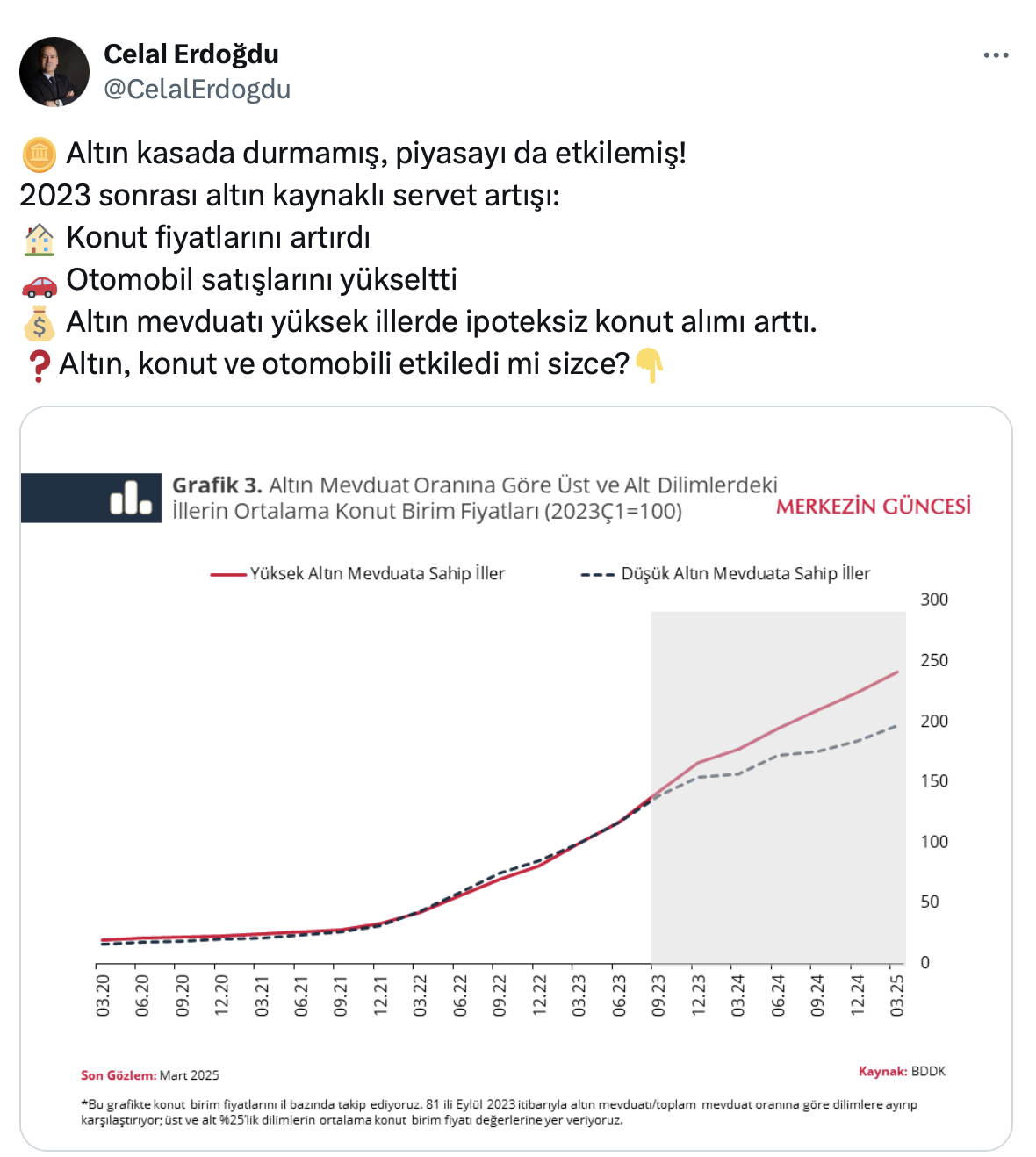Click the money bag emoji

40,323
